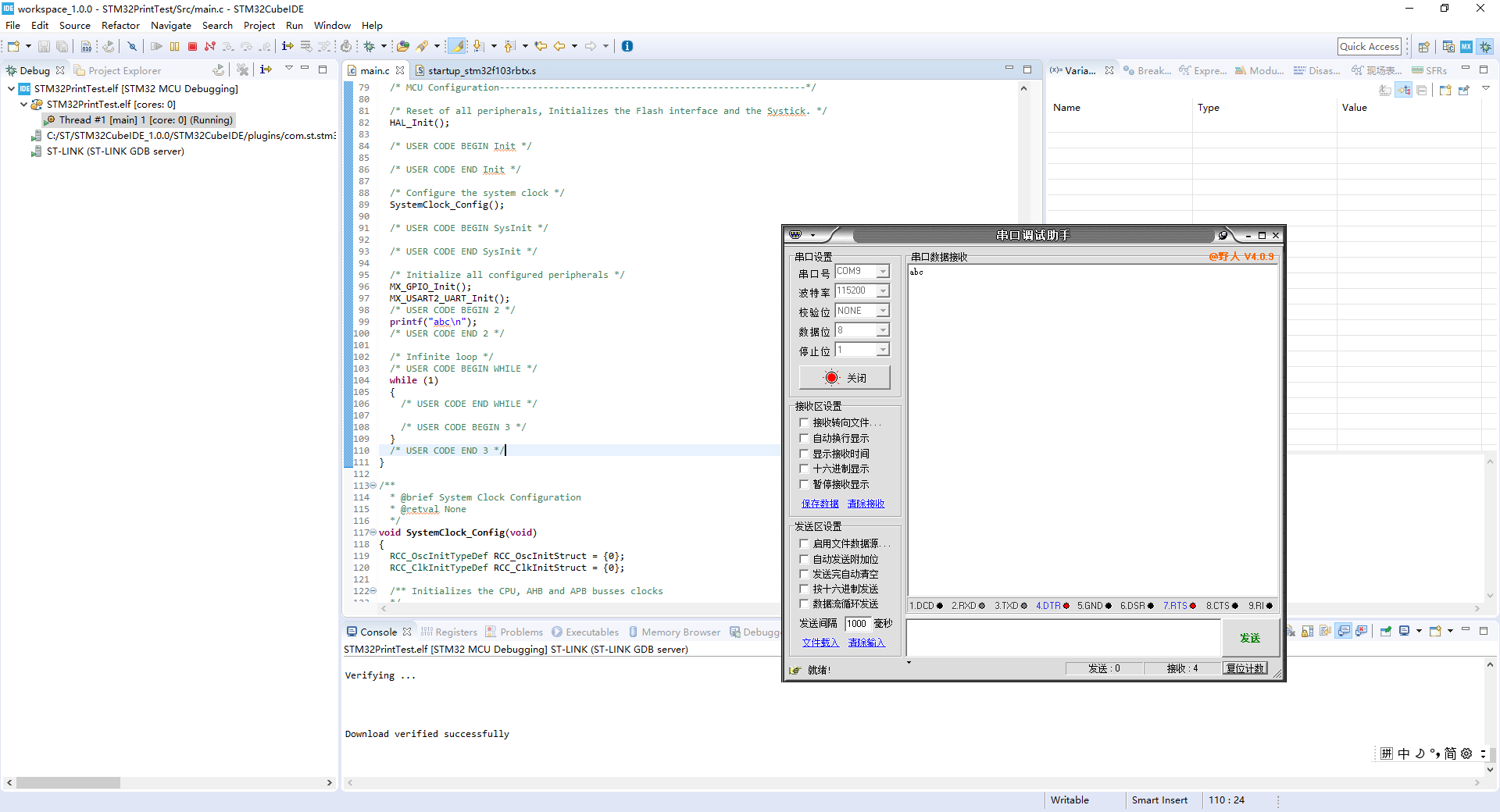Viewport: 1500px width, 812px height.
Task: Switch to the startup_stm32f103rbtx.s editor tab
Action: pyautogui.click(x=481, y=70)
